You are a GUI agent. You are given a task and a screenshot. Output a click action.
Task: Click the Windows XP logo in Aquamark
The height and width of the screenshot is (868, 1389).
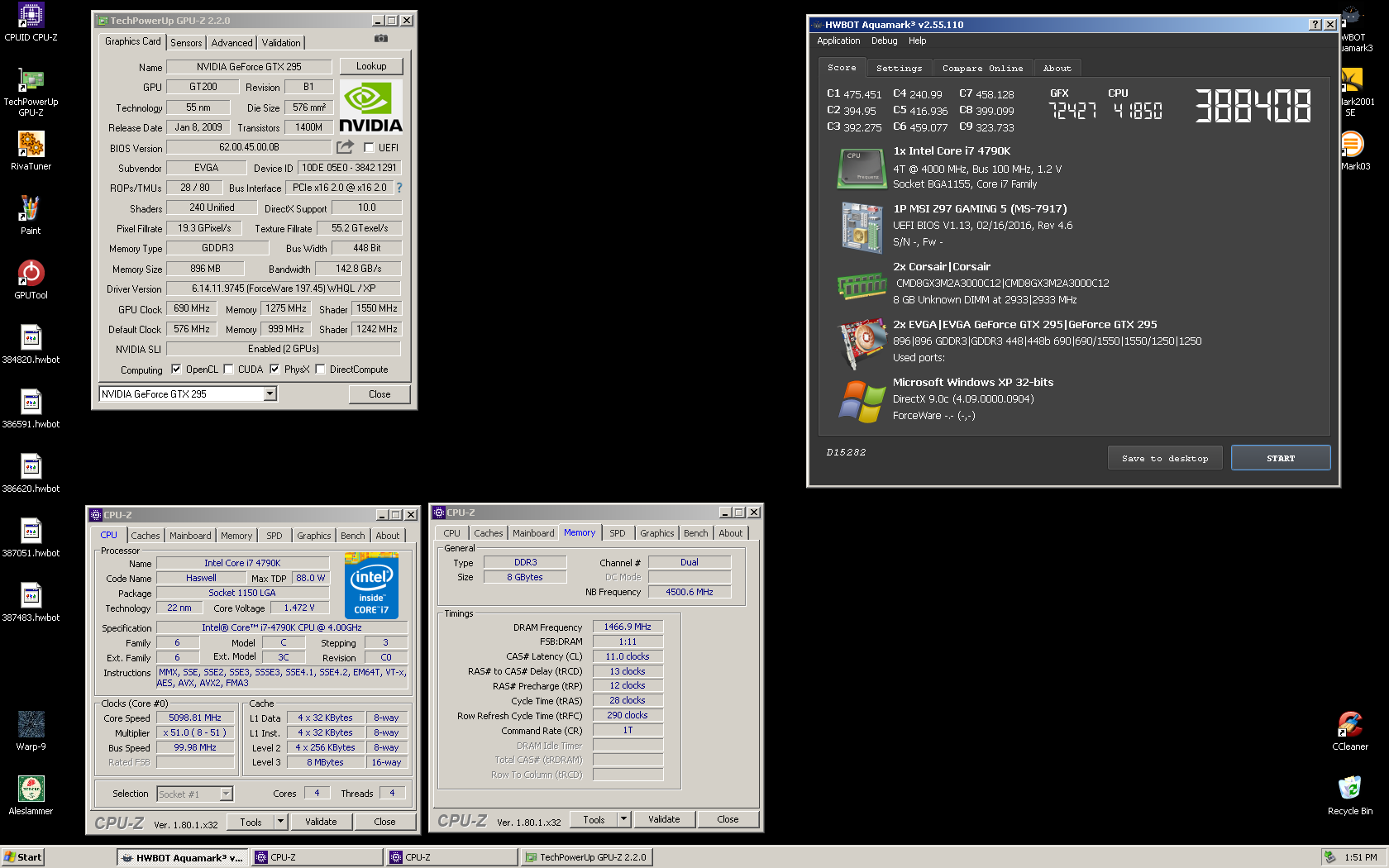tap(862, 402)
